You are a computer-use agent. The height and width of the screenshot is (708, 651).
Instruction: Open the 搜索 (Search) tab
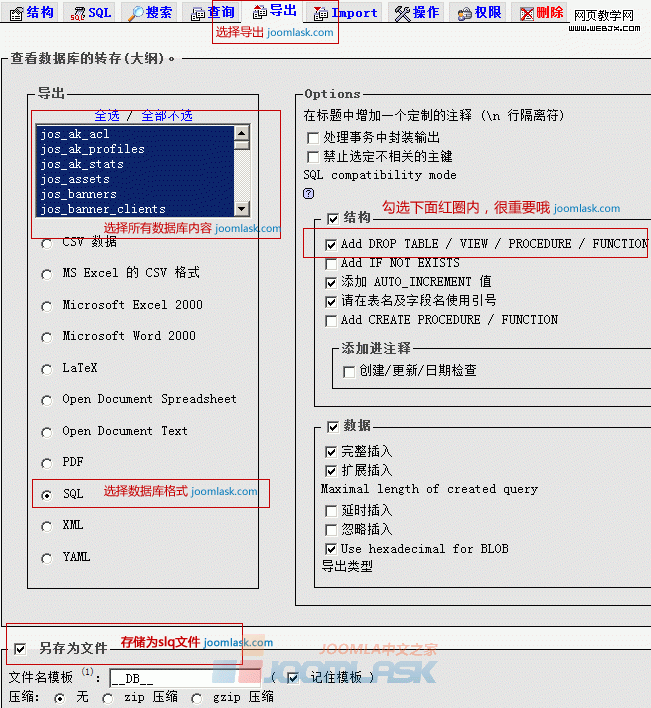150,12
